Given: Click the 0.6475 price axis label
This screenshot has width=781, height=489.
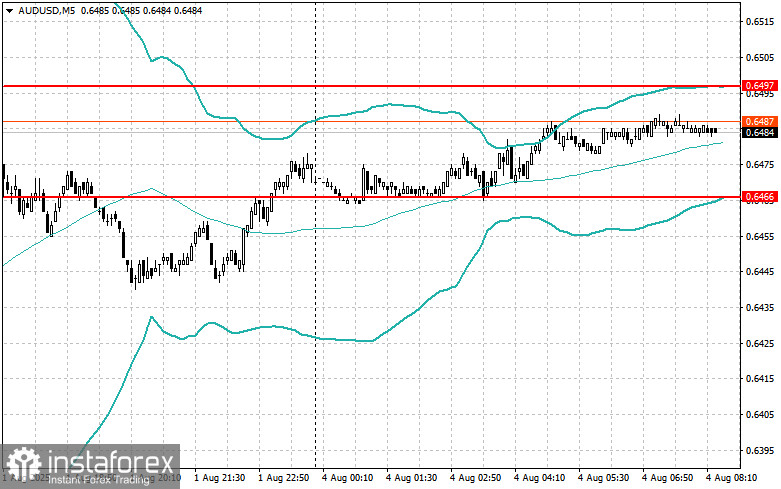Looking at the screenshot, I should tap(760, 164).
